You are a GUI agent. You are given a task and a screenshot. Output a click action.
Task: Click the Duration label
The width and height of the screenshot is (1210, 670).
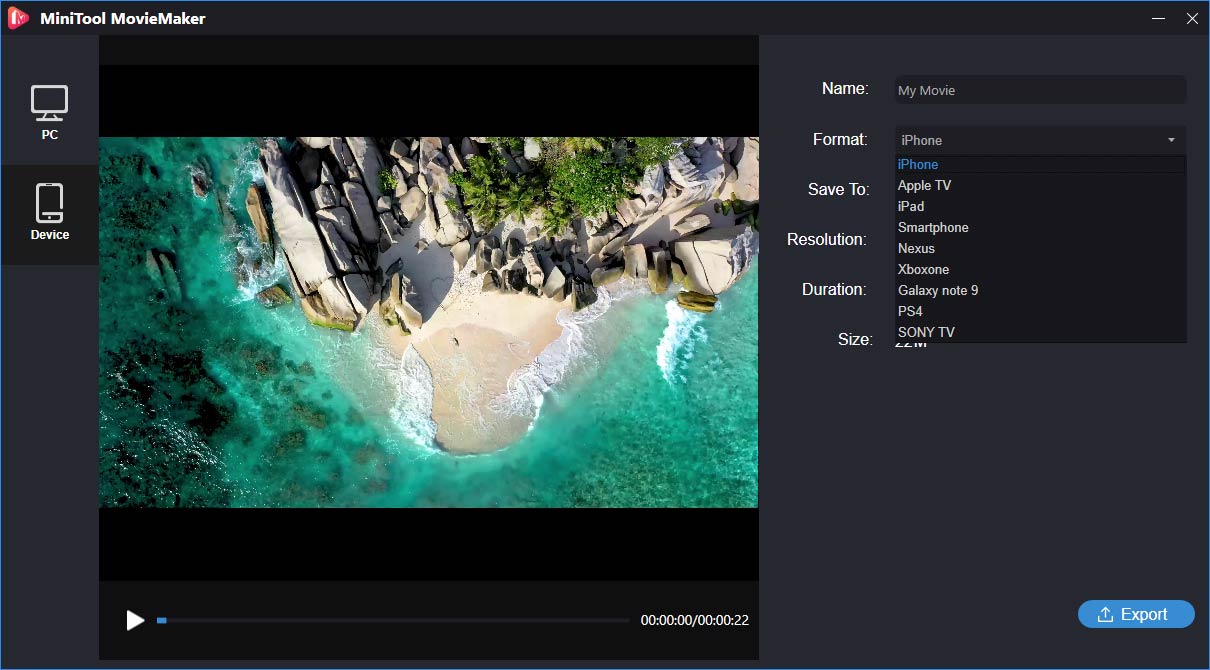834,289
